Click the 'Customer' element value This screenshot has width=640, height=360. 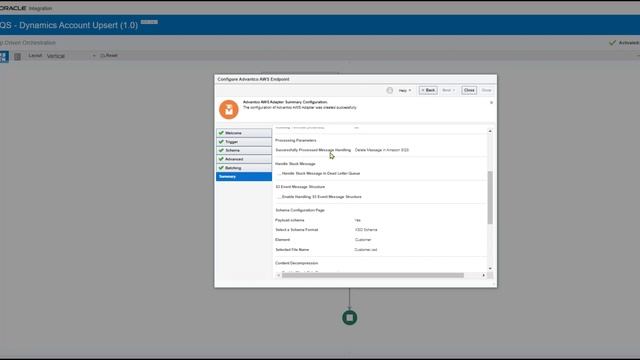coord(363,240)
